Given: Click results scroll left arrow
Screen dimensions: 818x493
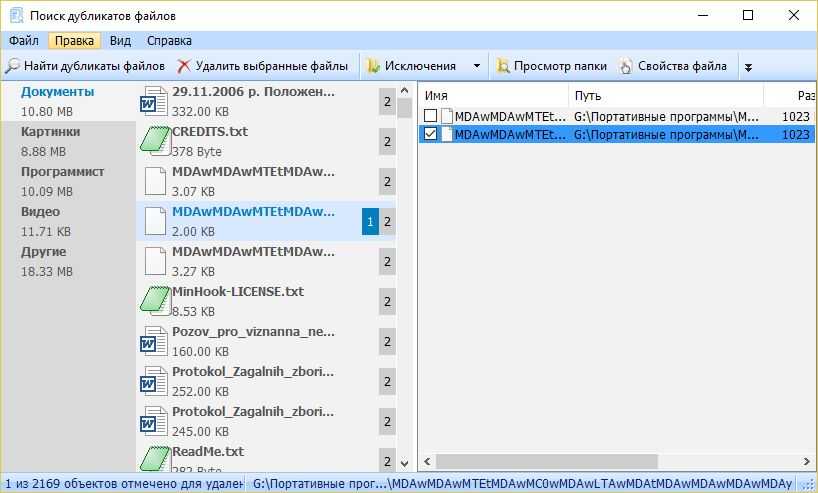Looking at the screenshot, I should click(x=427, y=461).
